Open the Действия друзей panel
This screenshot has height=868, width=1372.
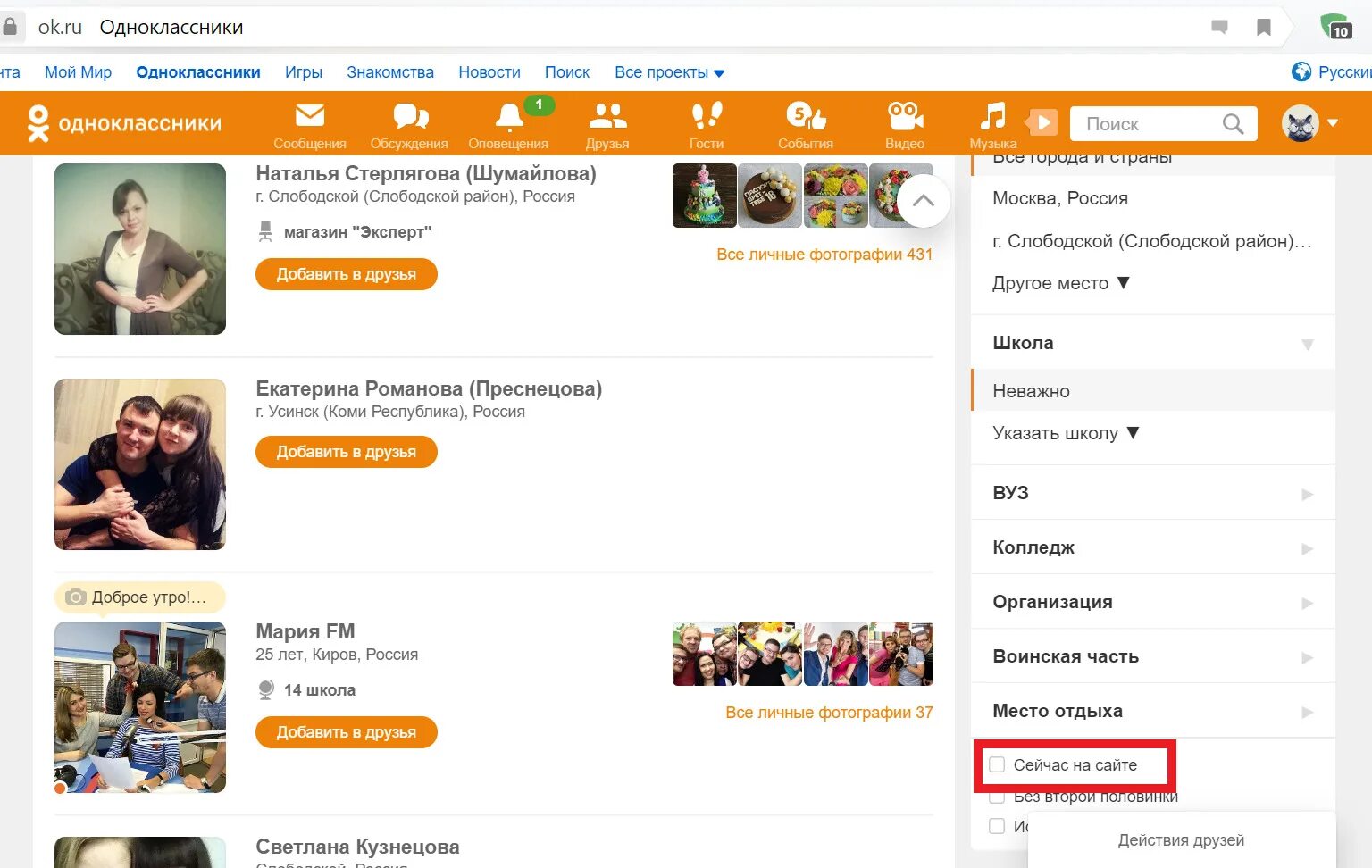pyautogui.click(x=1181, y=840)
